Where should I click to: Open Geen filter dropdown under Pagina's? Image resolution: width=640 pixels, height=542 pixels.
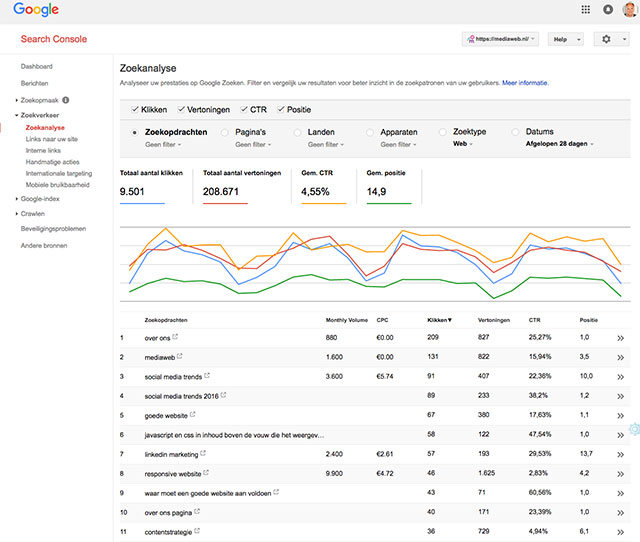coord(253,144)
